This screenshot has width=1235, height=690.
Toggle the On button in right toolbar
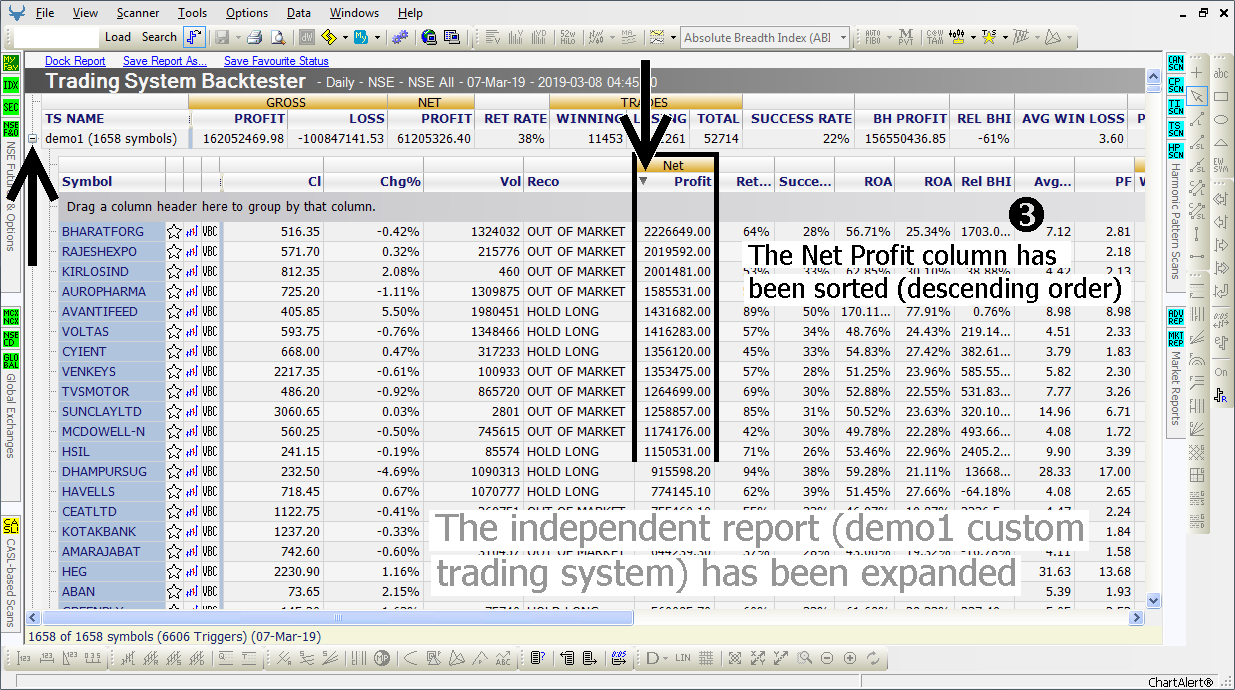click(1221, 372)
